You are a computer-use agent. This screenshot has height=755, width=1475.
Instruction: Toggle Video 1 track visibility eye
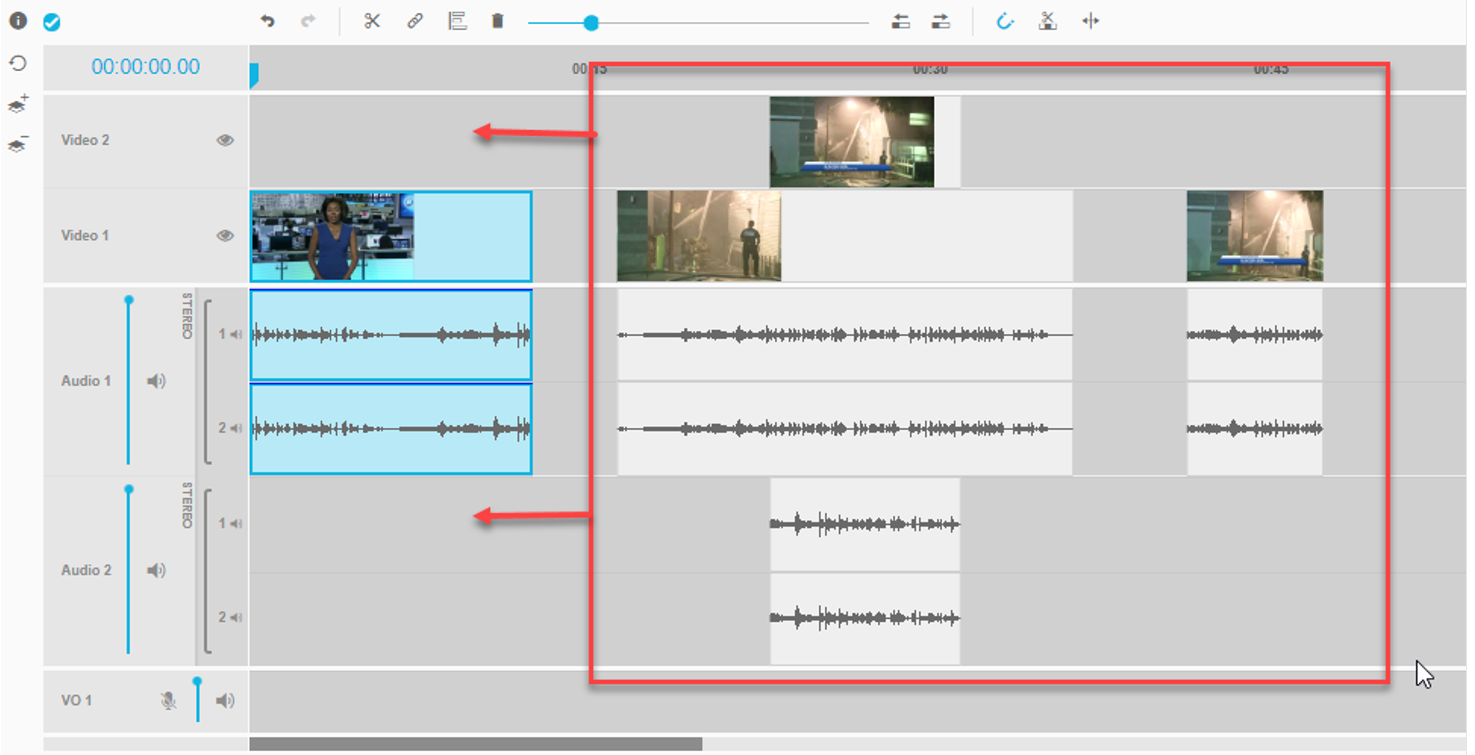click(x=225, y=236)
